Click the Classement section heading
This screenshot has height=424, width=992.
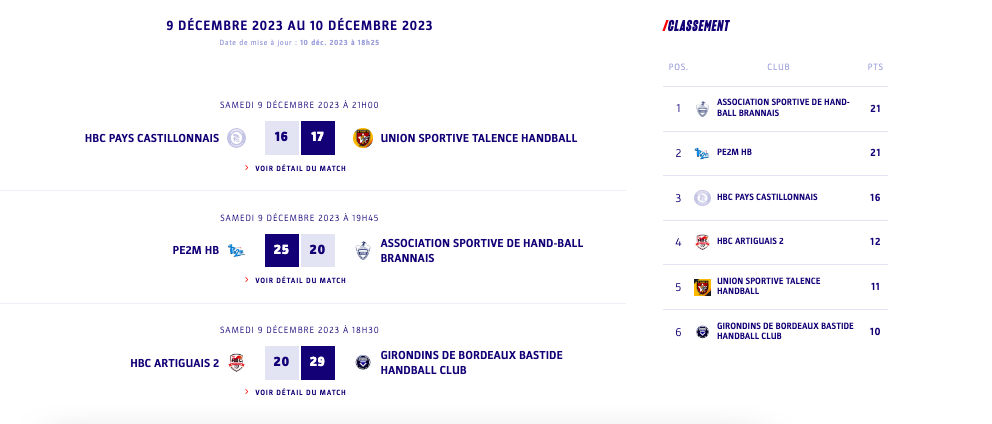(697, 26)
